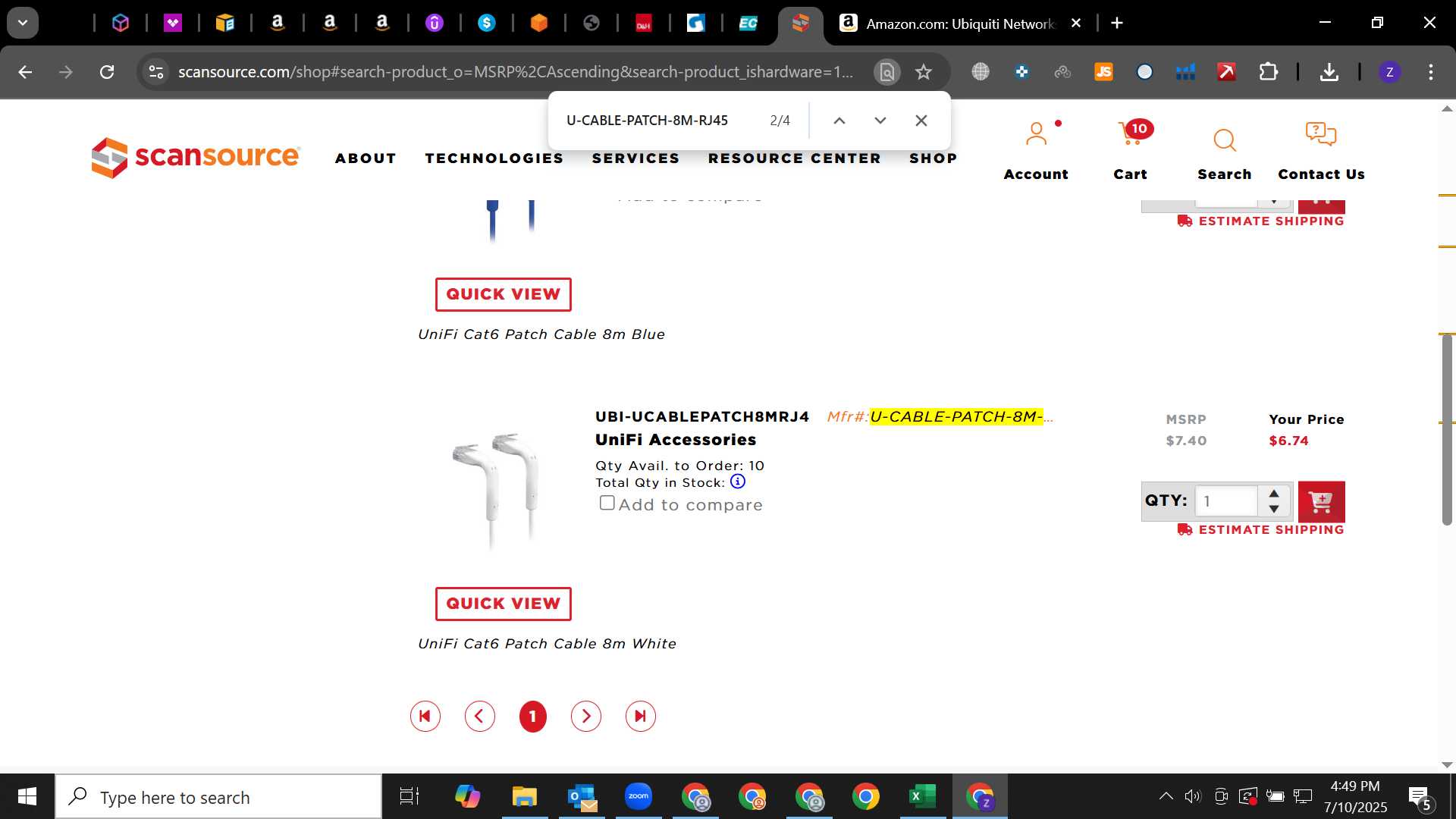Jump to next find-in-page match
Screen dimensions: 1456x819
click(x=880, y=121)
